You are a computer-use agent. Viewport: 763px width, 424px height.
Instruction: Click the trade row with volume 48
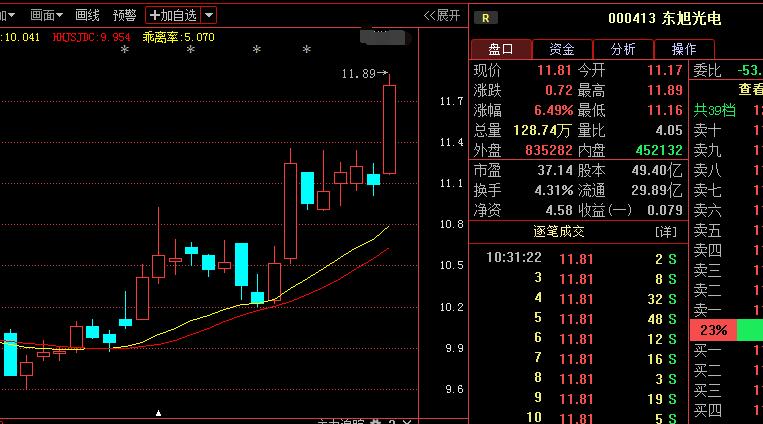pos(579,319)
